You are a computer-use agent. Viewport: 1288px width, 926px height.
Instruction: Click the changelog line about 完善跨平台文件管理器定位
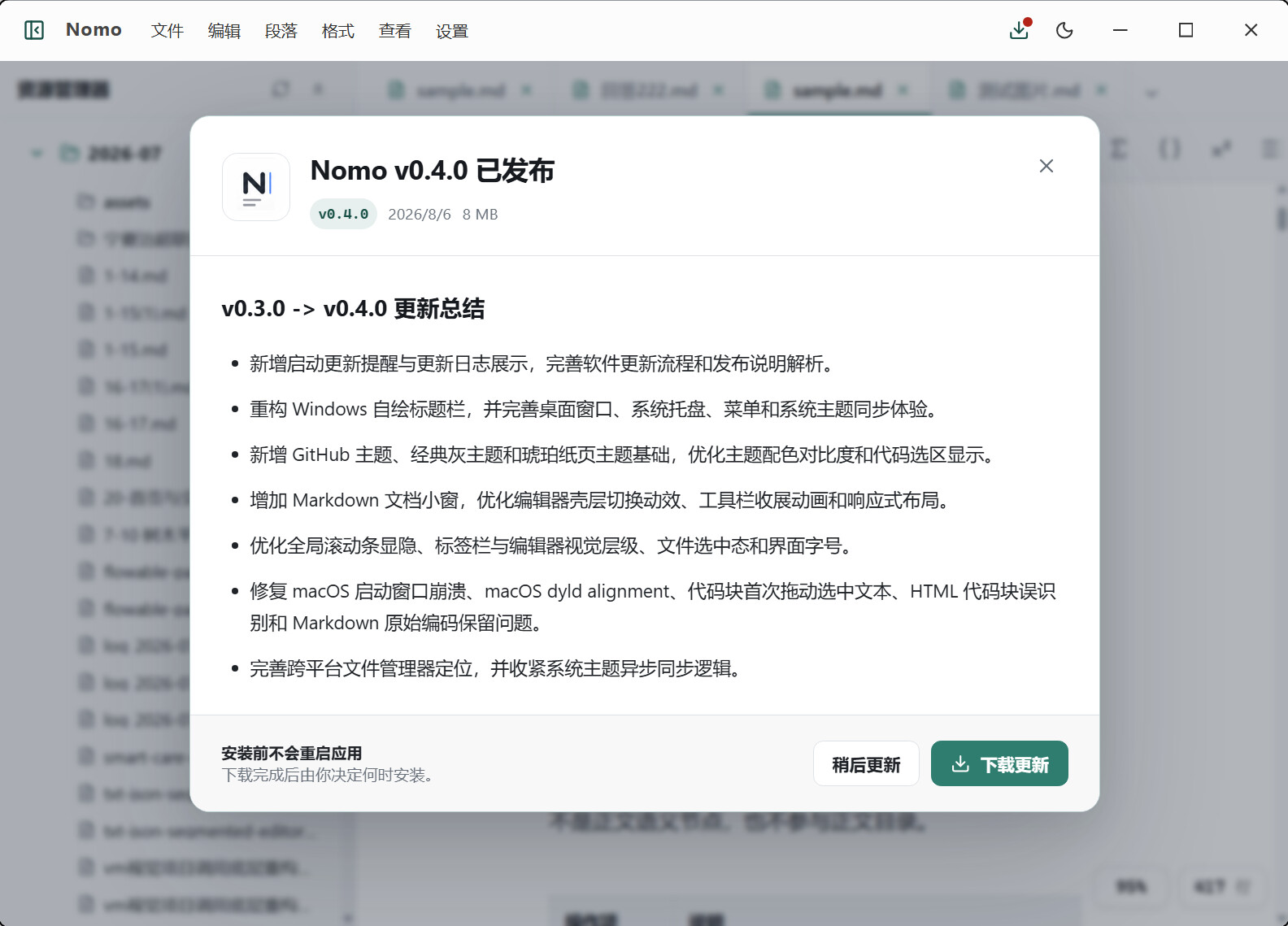pyautogui.click(x=495, y=668)
